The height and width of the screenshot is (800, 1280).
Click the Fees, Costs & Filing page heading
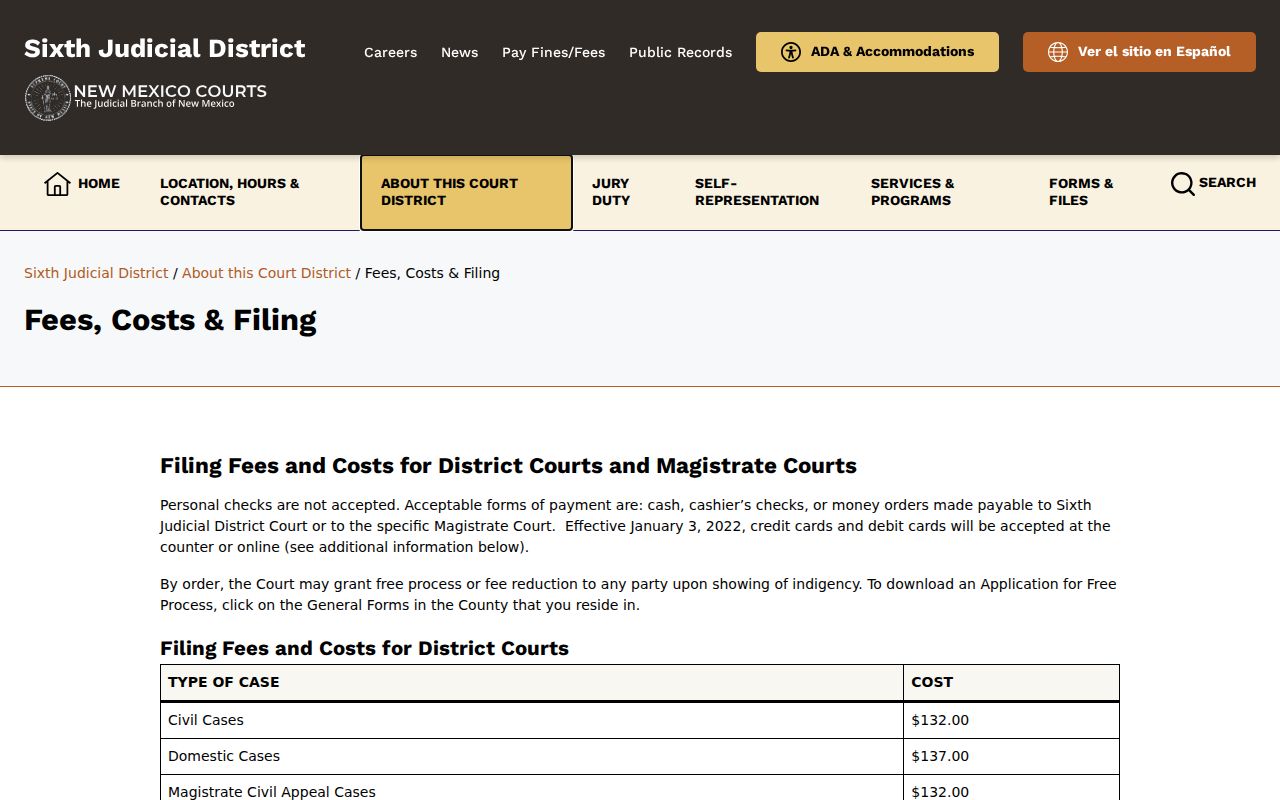click(x=170, y=320)
